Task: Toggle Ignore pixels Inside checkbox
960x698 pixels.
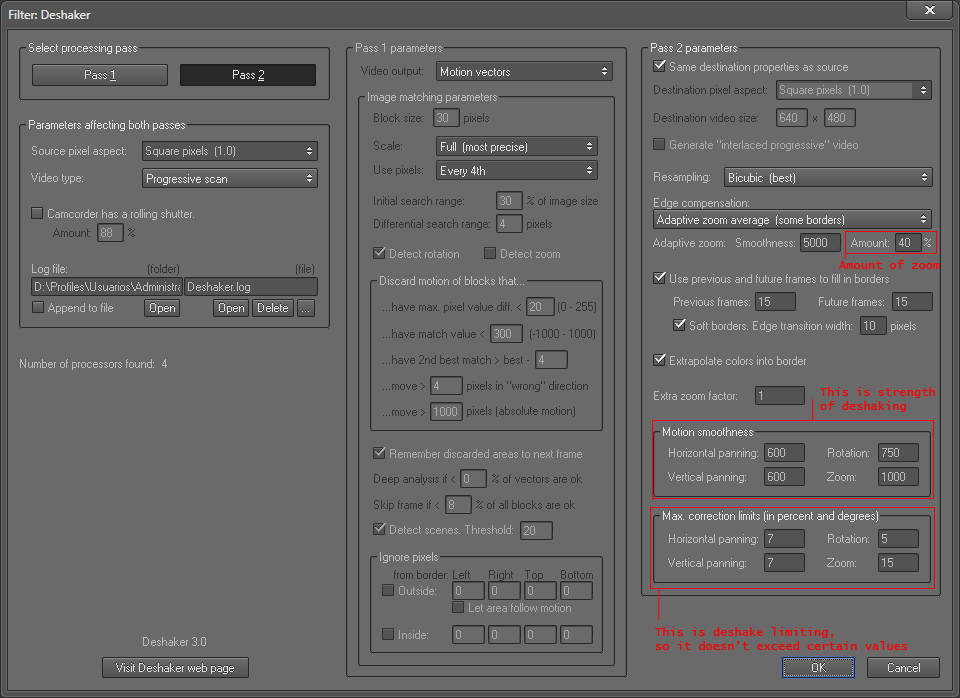Action: coord(388,634)
